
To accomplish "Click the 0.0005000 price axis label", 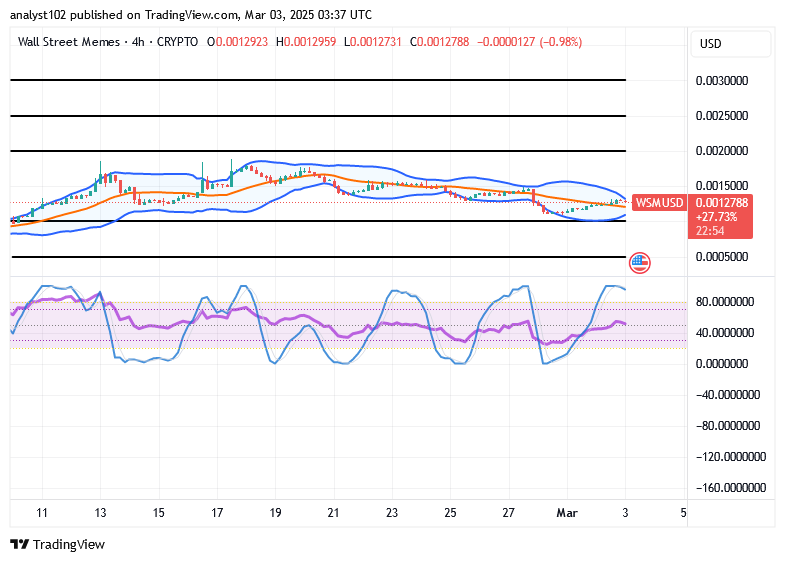I will pyautogui.click(x=722, y=257).
